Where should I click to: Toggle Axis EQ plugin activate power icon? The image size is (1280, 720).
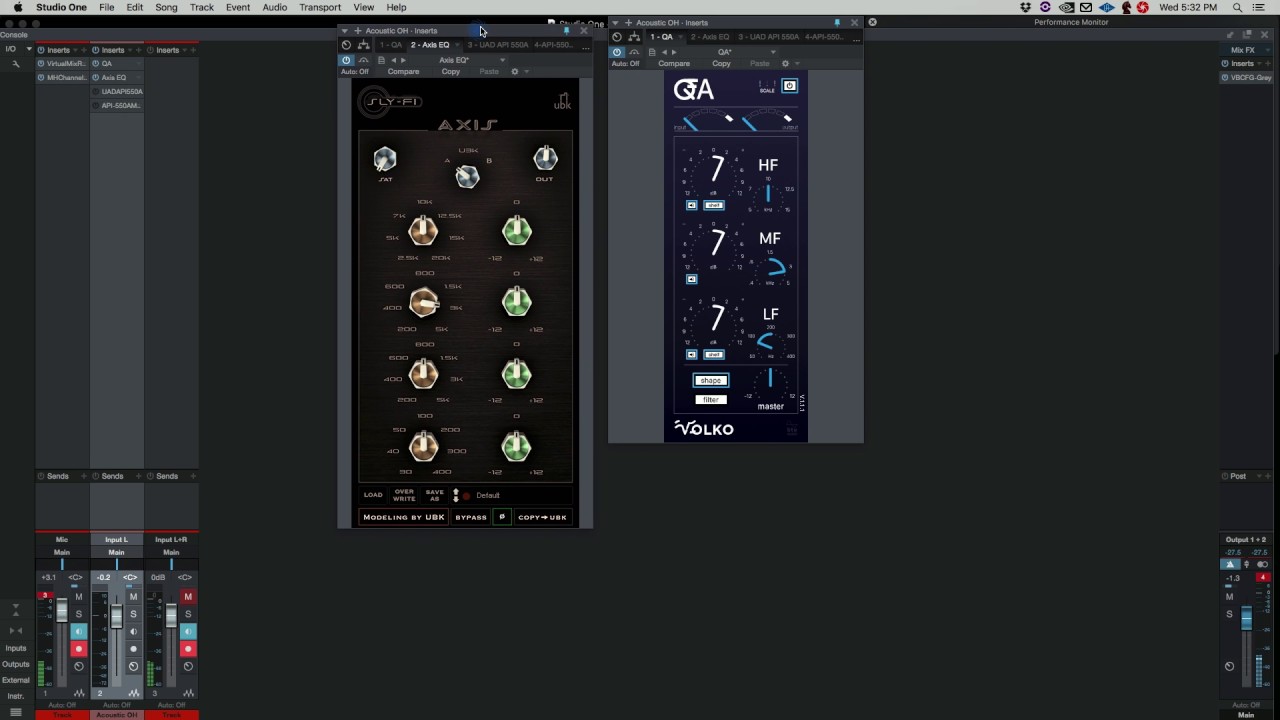click(x=347, y=60)
